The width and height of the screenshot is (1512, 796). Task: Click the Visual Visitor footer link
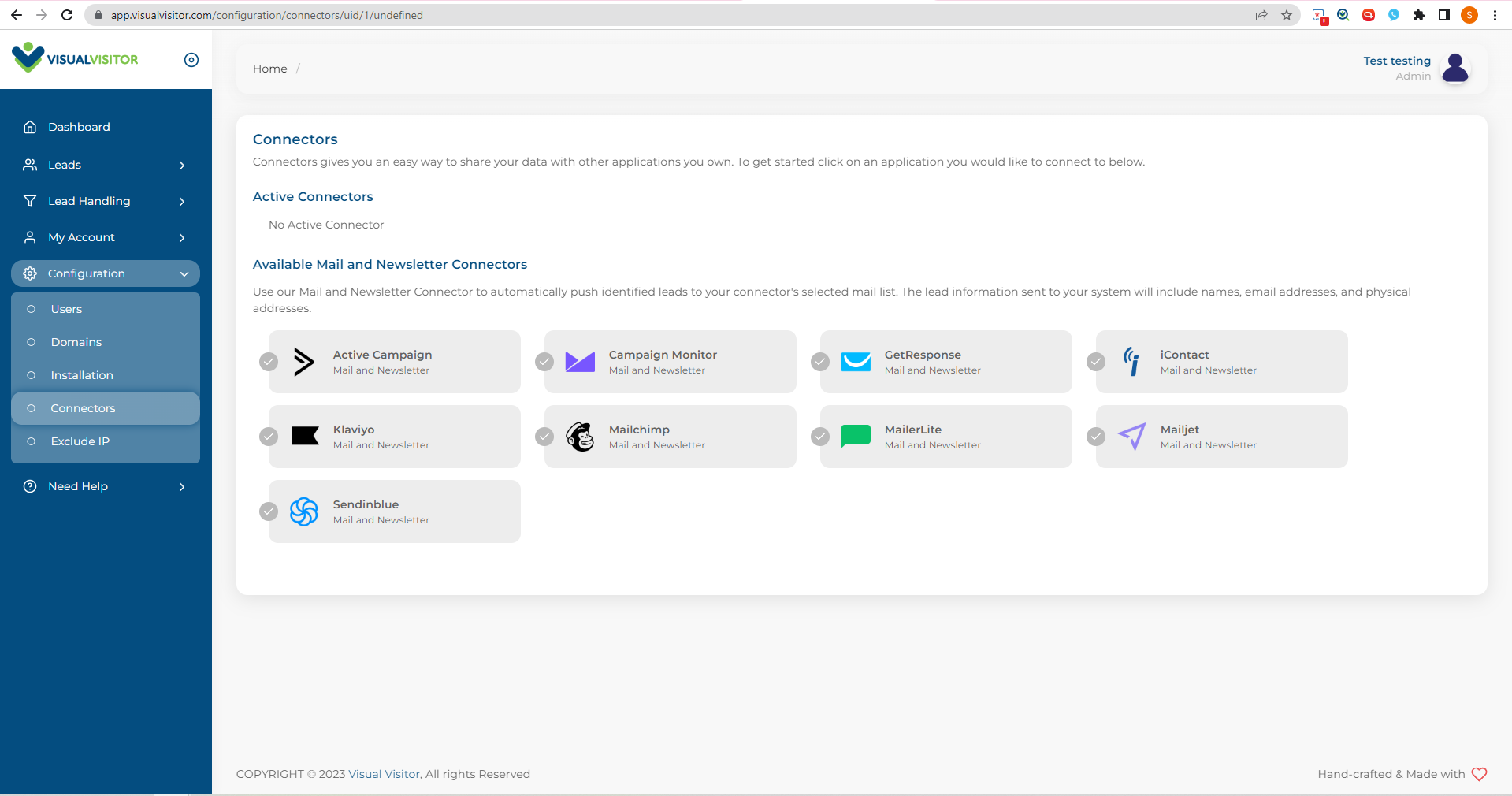pyautogui.click(x=384, y=774)
